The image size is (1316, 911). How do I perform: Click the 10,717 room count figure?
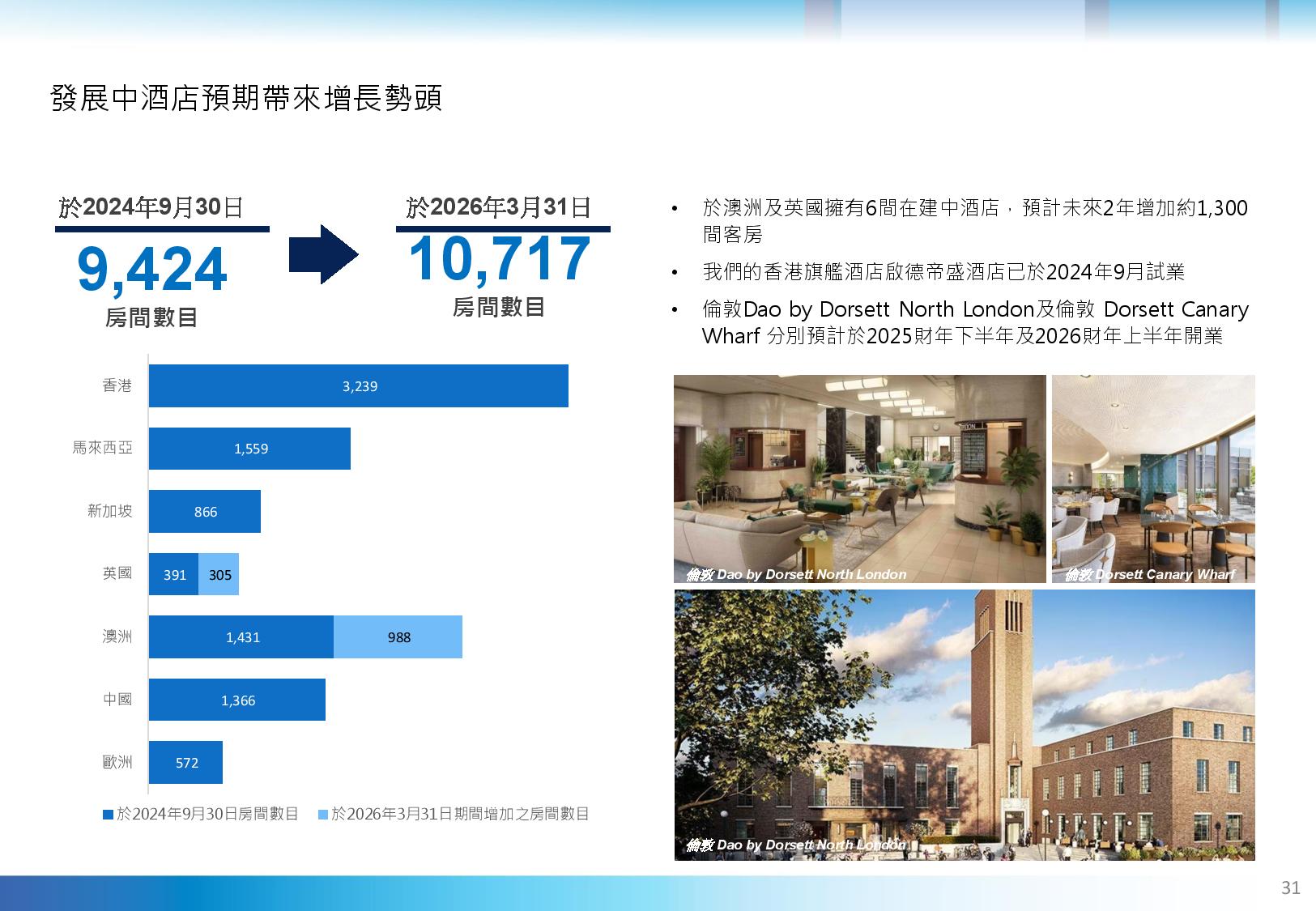(500, 259)
